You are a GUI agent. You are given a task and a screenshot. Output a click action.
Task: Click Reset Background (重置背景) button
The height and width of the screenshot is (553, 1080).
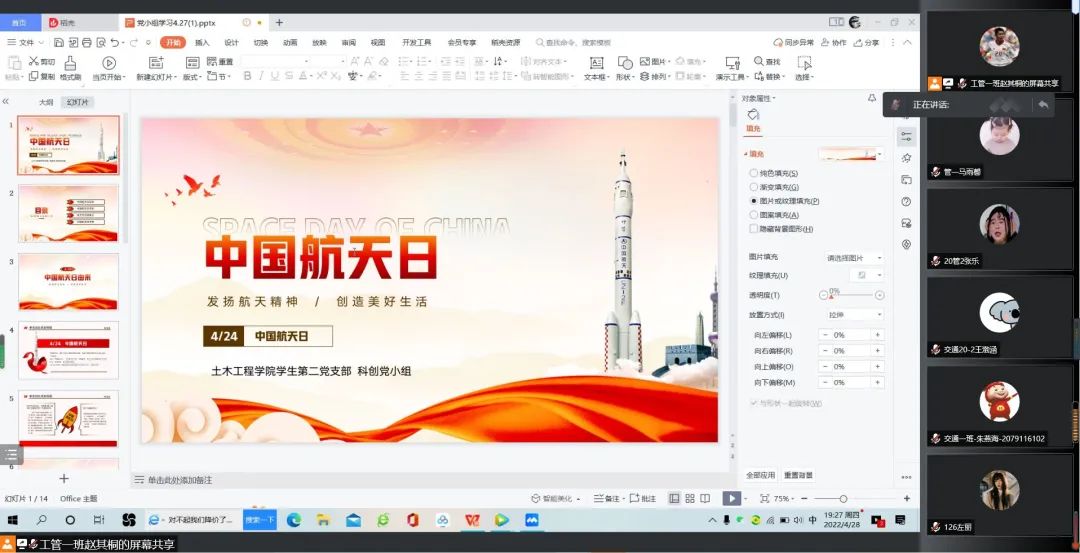tap(798, 475)
